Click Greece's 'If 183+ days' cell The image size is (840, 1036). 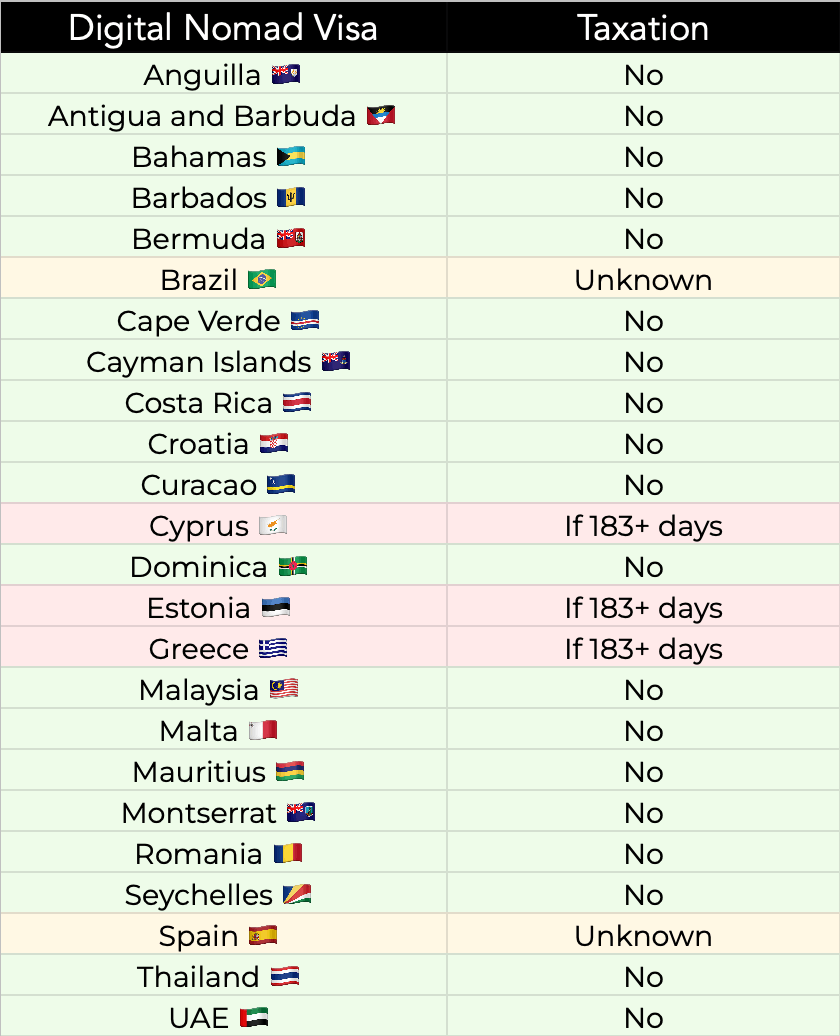tap(643, 648)
